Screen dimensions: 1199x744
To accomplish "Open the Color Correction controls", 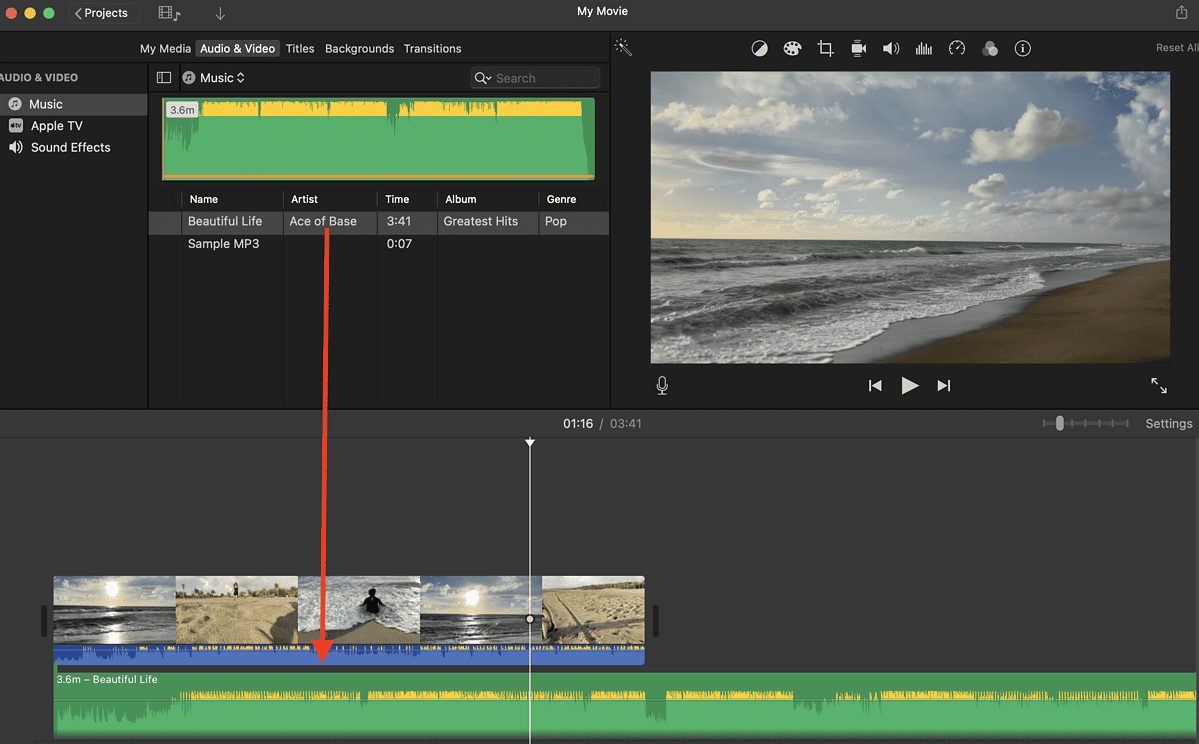I will pyautogui.click(x=792, y=48).
